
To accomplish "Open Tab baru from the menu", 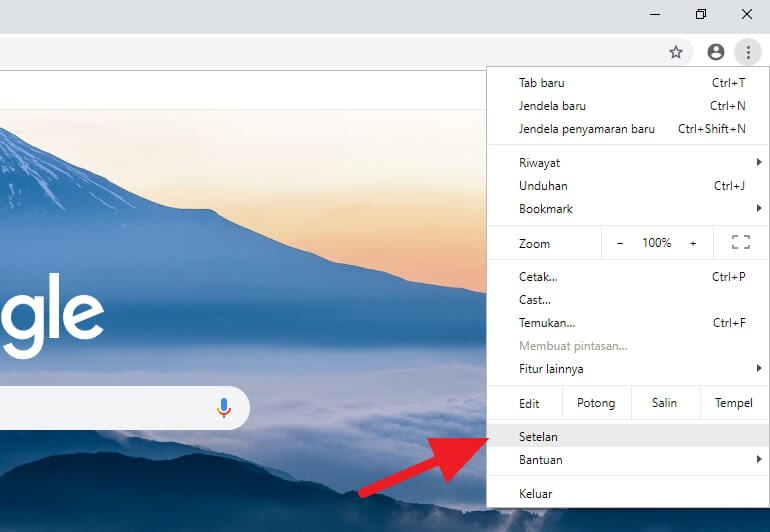I will pyautogui.click(x=628, y=83).
